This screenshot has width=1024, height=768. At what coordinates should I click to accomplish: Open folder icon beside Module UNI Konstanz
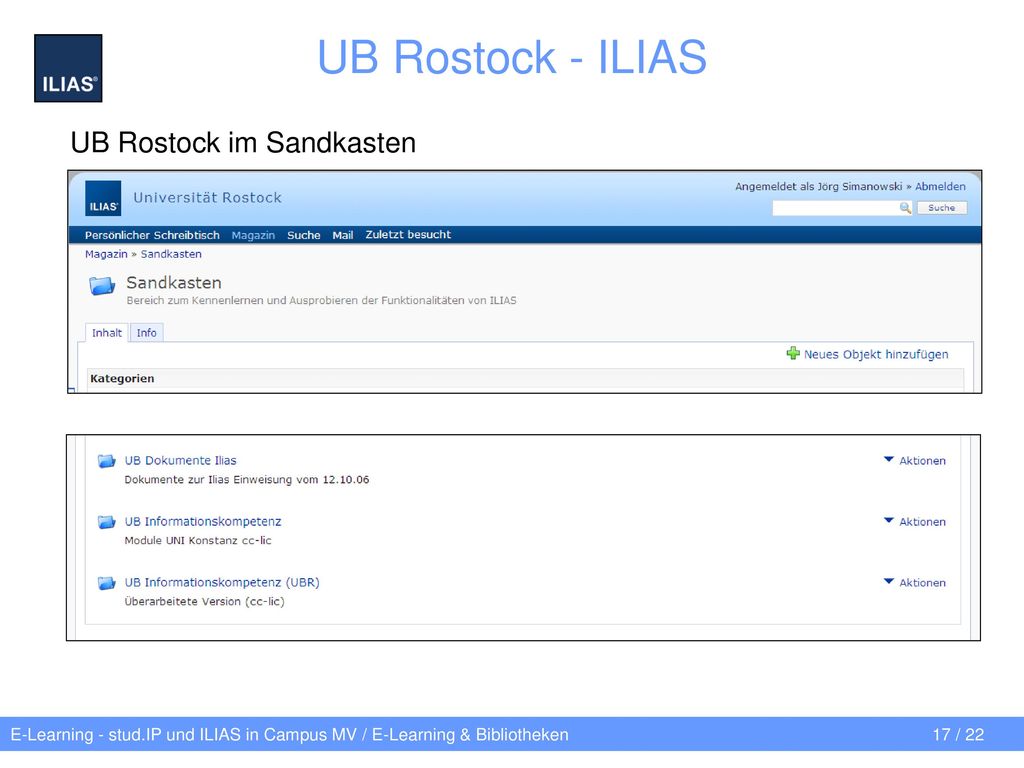pos(106,522)
